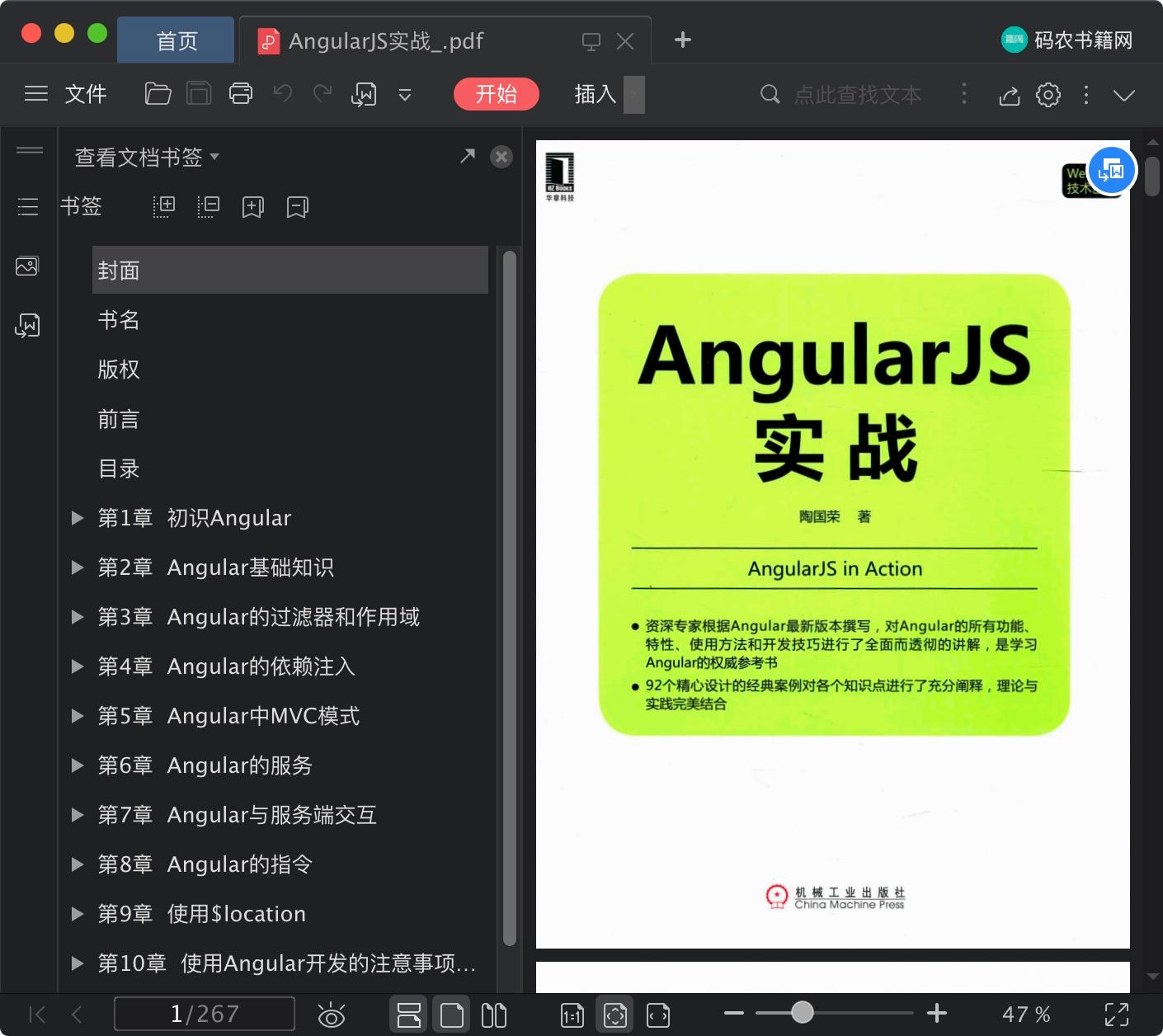Open the thumbnails sidebar icon
The height and width of the screenshot is (1036, 1163).
pos(27,266)
